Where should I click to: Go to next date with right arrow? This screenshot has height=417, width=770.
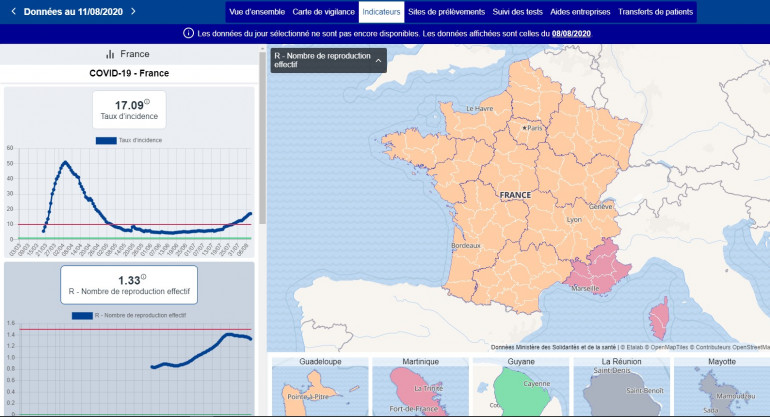(133, 12)
